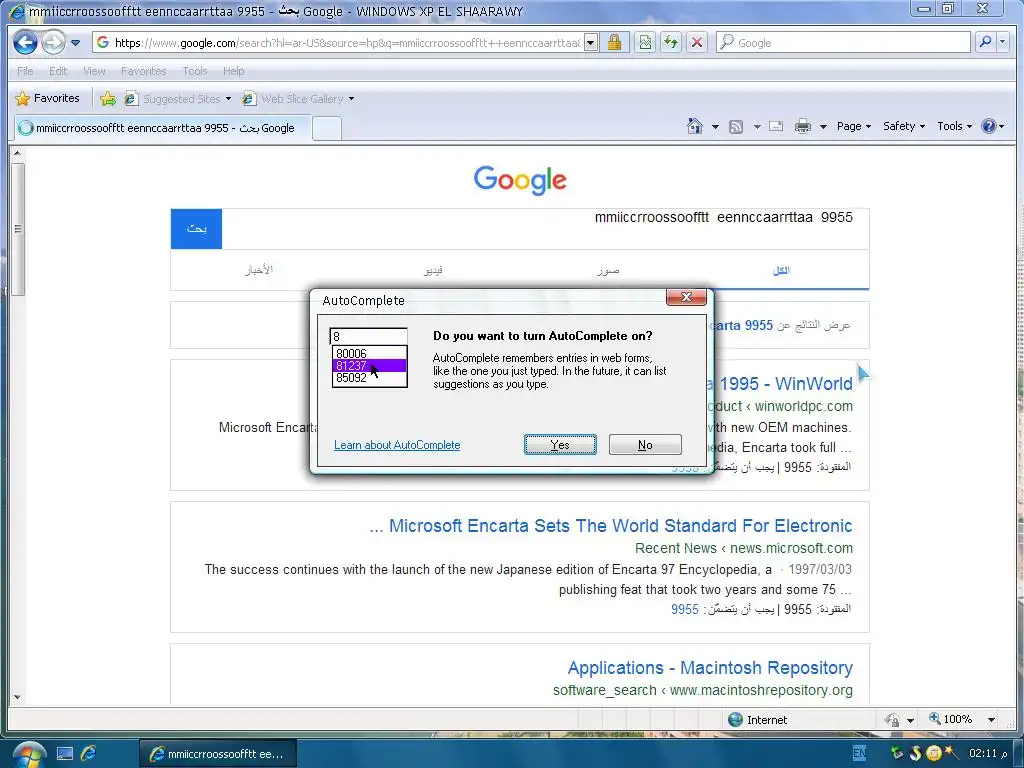Screen dimensions: 1024x768
Task: Stop loading with the red X icon
Action: pos(697,43)
